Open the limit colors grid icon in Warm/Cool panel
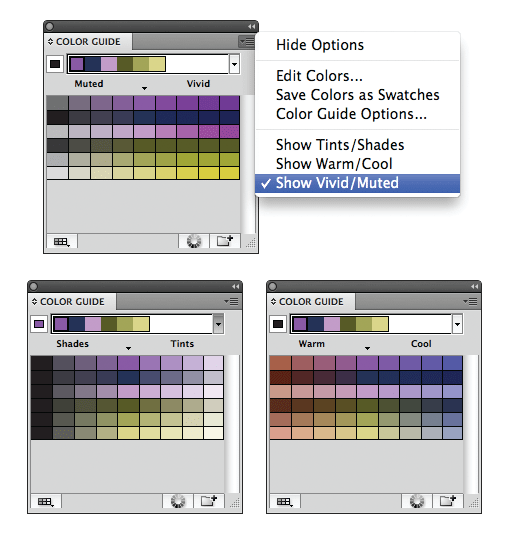This screenshot has height=540, width=510. click(284, 502)
